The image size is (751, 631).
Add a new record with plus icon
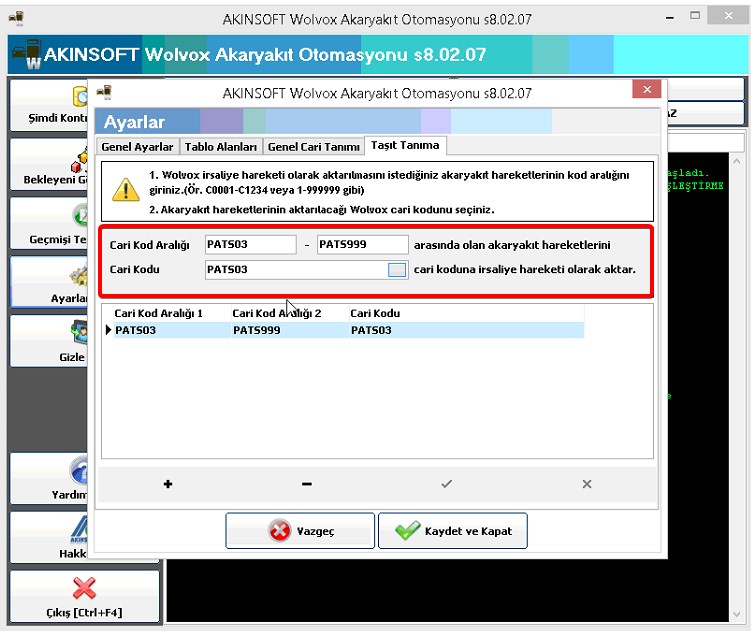point(168,484)
